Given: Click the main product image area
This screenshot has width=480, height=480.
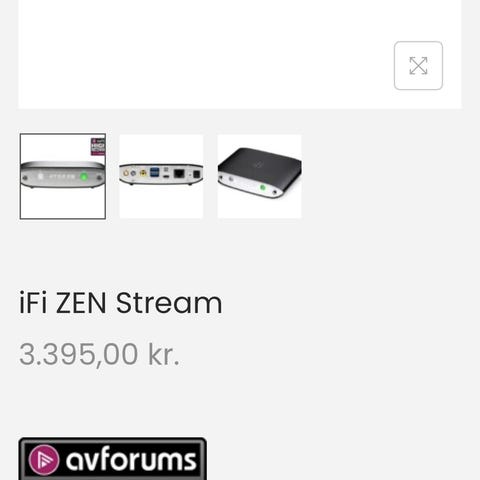Looking at the screenshot, I should coord(240,54).
